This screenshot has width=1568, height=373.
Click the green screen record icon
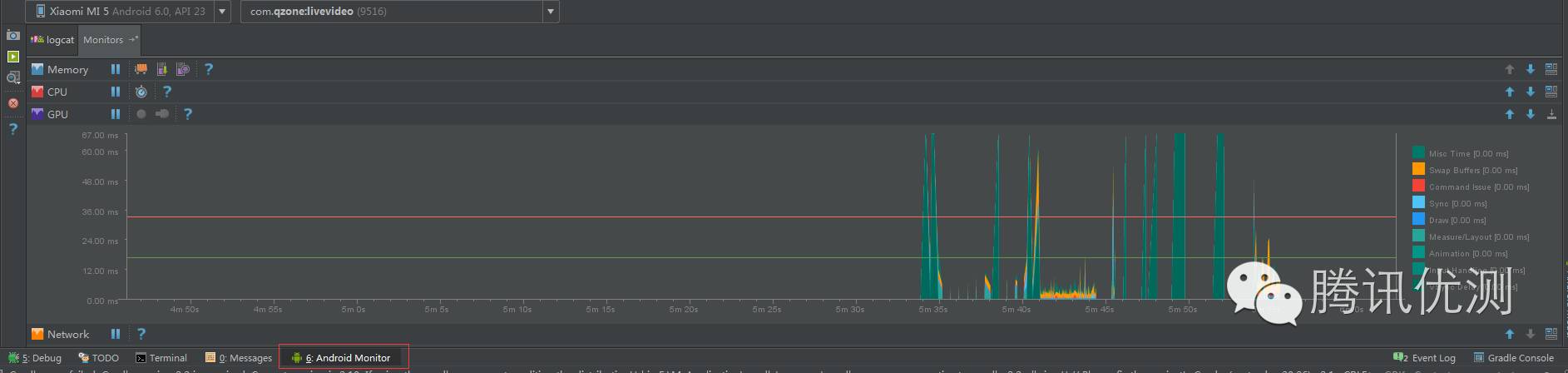12,57
